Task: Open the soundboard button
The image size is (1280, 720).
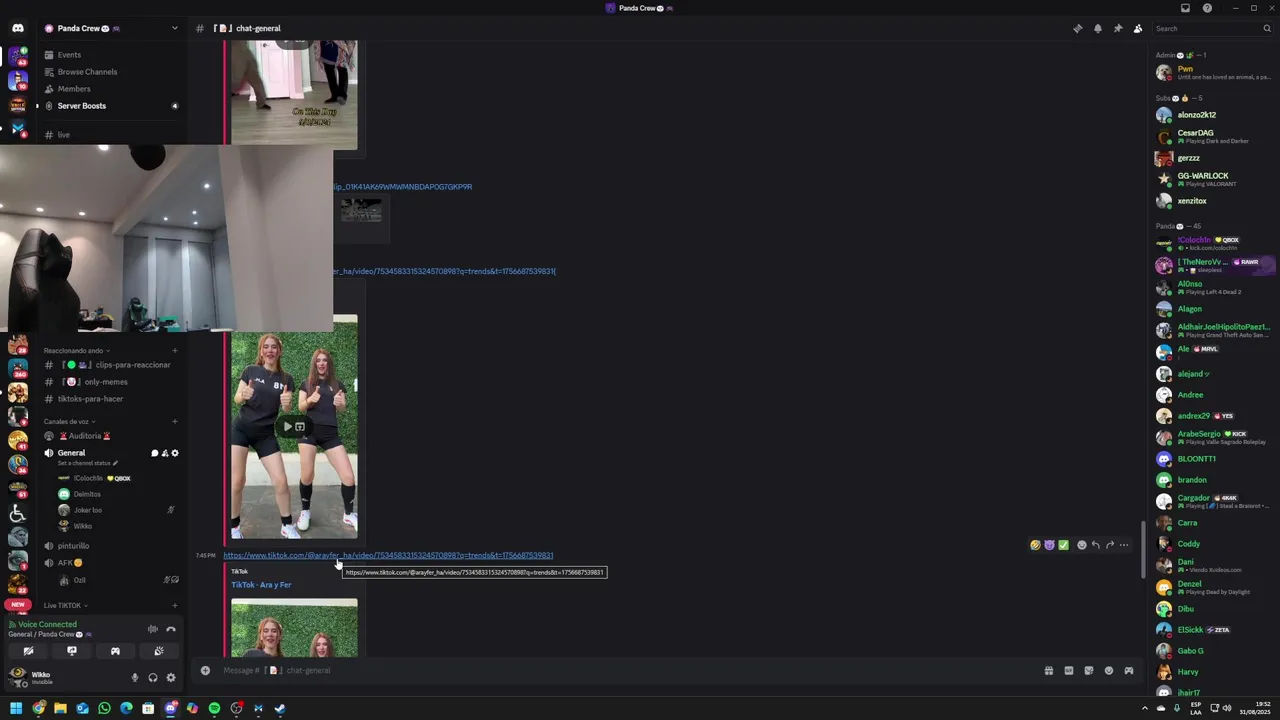Action: [159, 651]
